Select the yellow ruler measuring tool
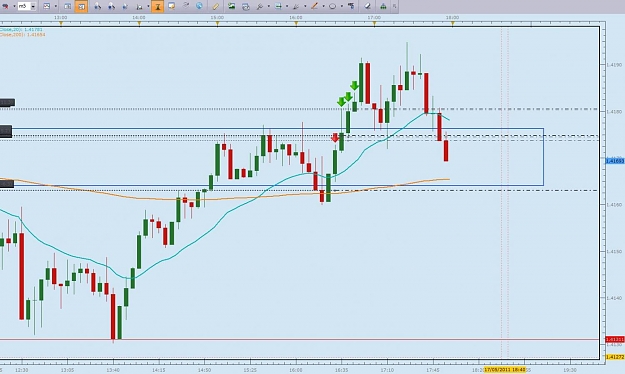Viewport: 625px width, 374px height. coord(215,6)
